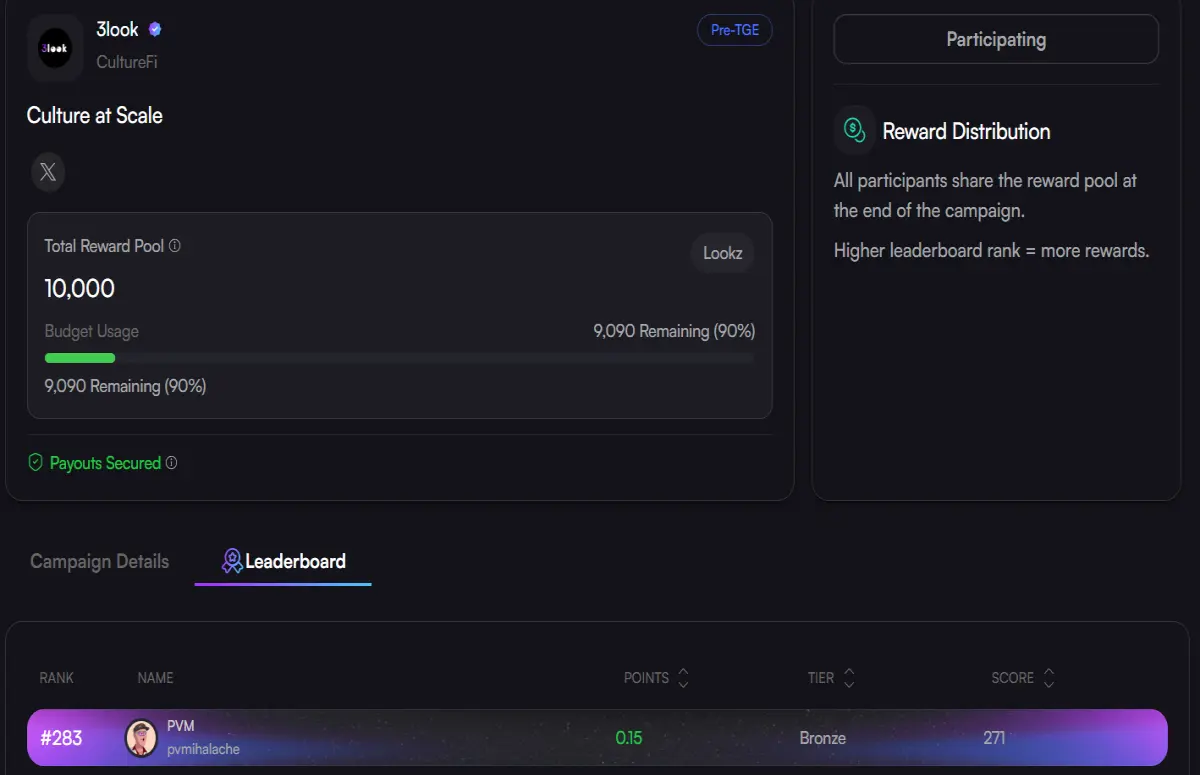Screen dimensions: 1200x775
Task: Click the Budget Usage progress bar
Action: coord(399,358)
